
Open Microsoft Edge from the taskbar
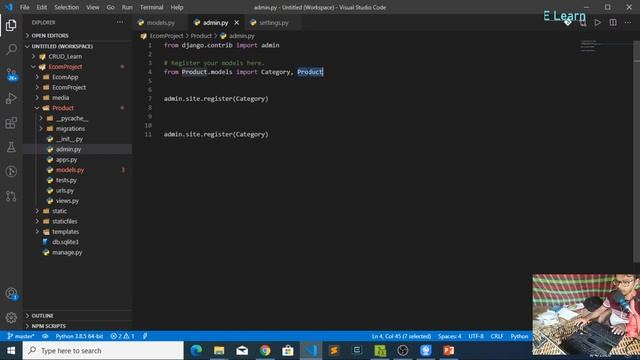point(196,351)
